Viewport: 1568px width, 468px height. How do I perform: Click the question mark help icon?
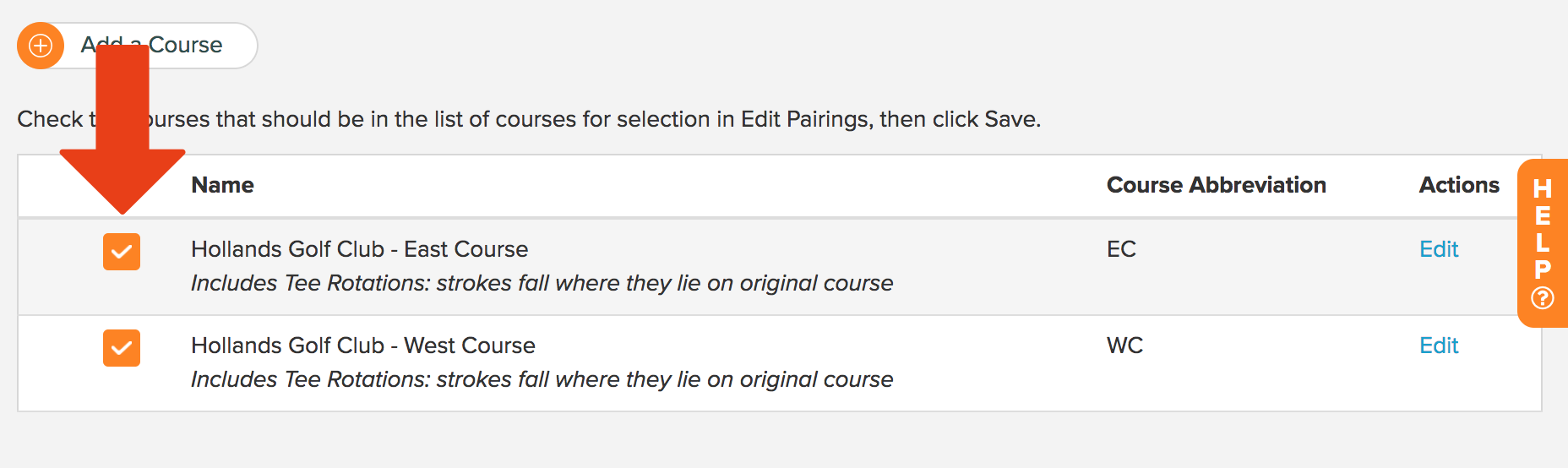1543,298
